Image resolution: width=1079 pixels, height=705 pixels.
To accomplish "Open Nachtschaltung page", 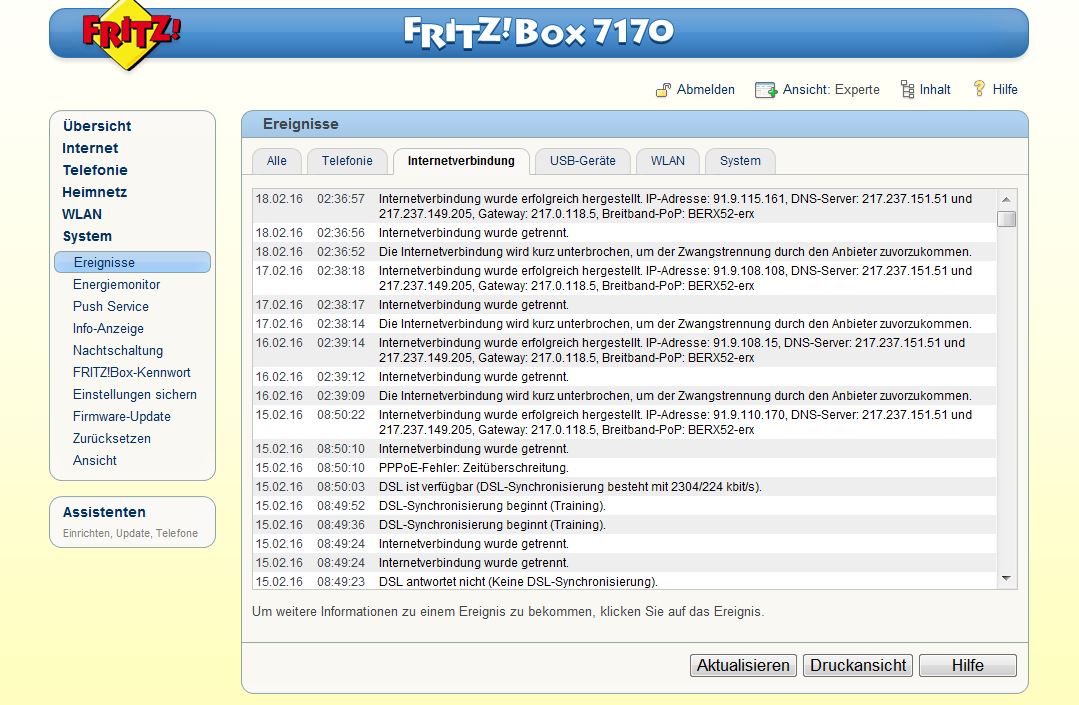I will 118,350.
